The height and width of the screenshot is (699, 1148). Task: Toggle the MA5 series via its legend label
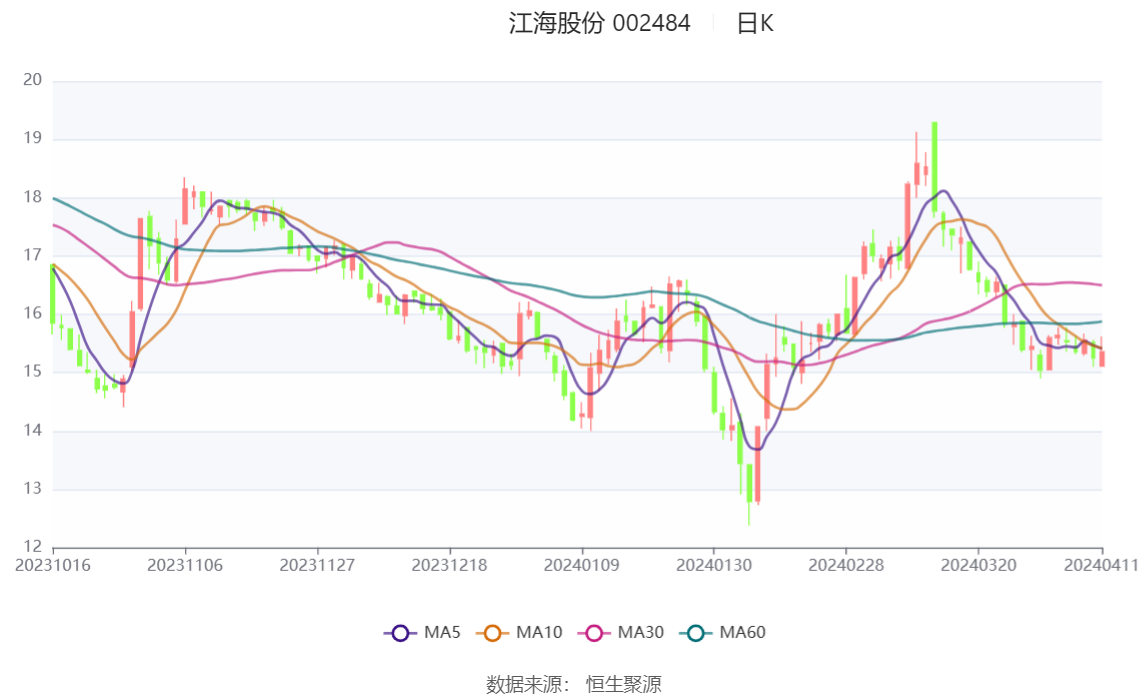tap(441, 633)
